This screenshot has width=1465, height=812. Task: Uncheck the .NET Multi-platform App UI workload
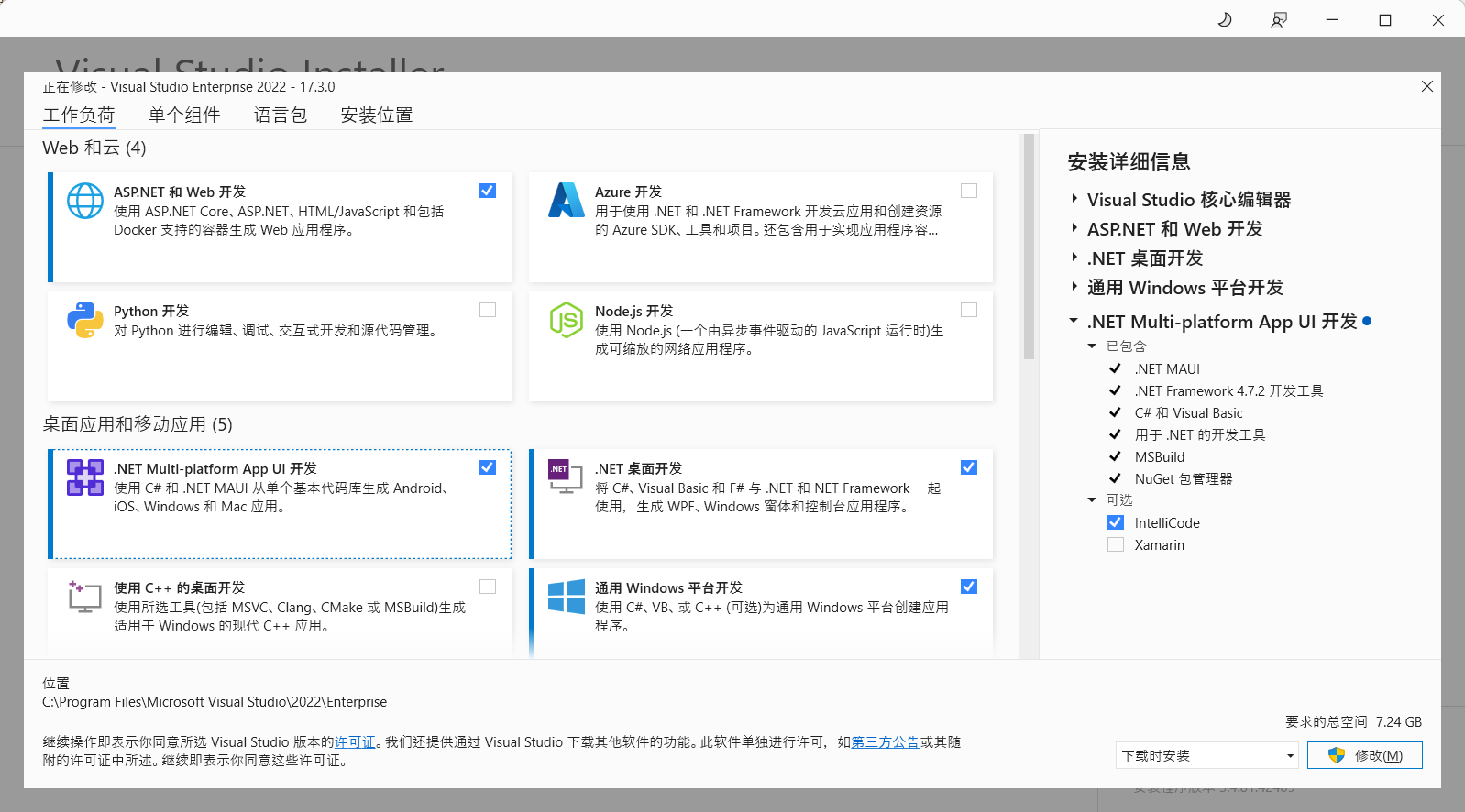point(488,467)
